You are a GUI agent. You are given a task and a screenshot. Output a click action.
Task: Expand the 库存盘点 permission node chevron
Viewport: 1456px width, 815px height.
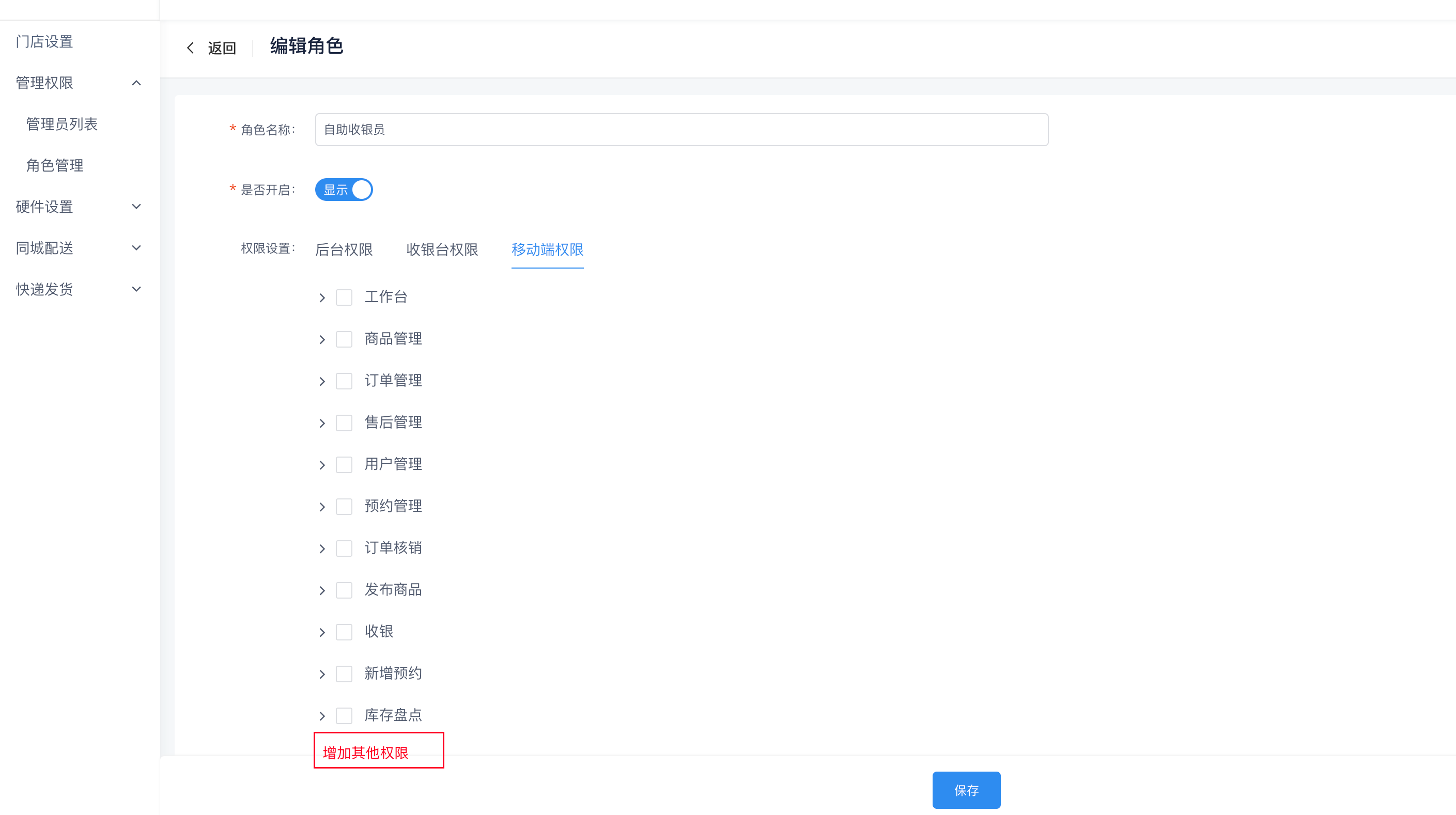pos(322,716)
